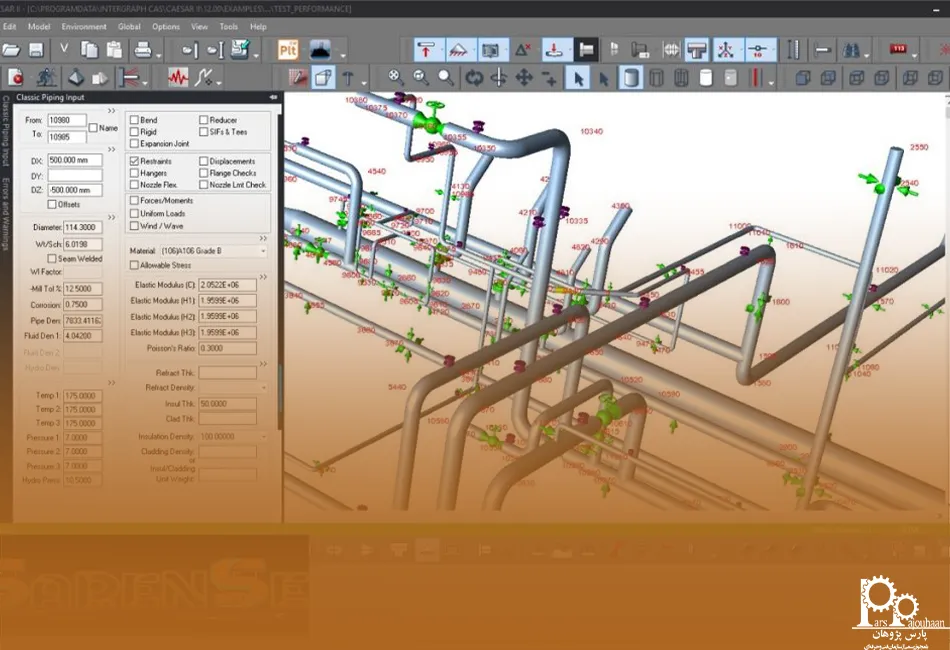The height and width of the screenshot is (650, 950).
Task: Click the running man error check icon
Action: click(x=45, y=78)
